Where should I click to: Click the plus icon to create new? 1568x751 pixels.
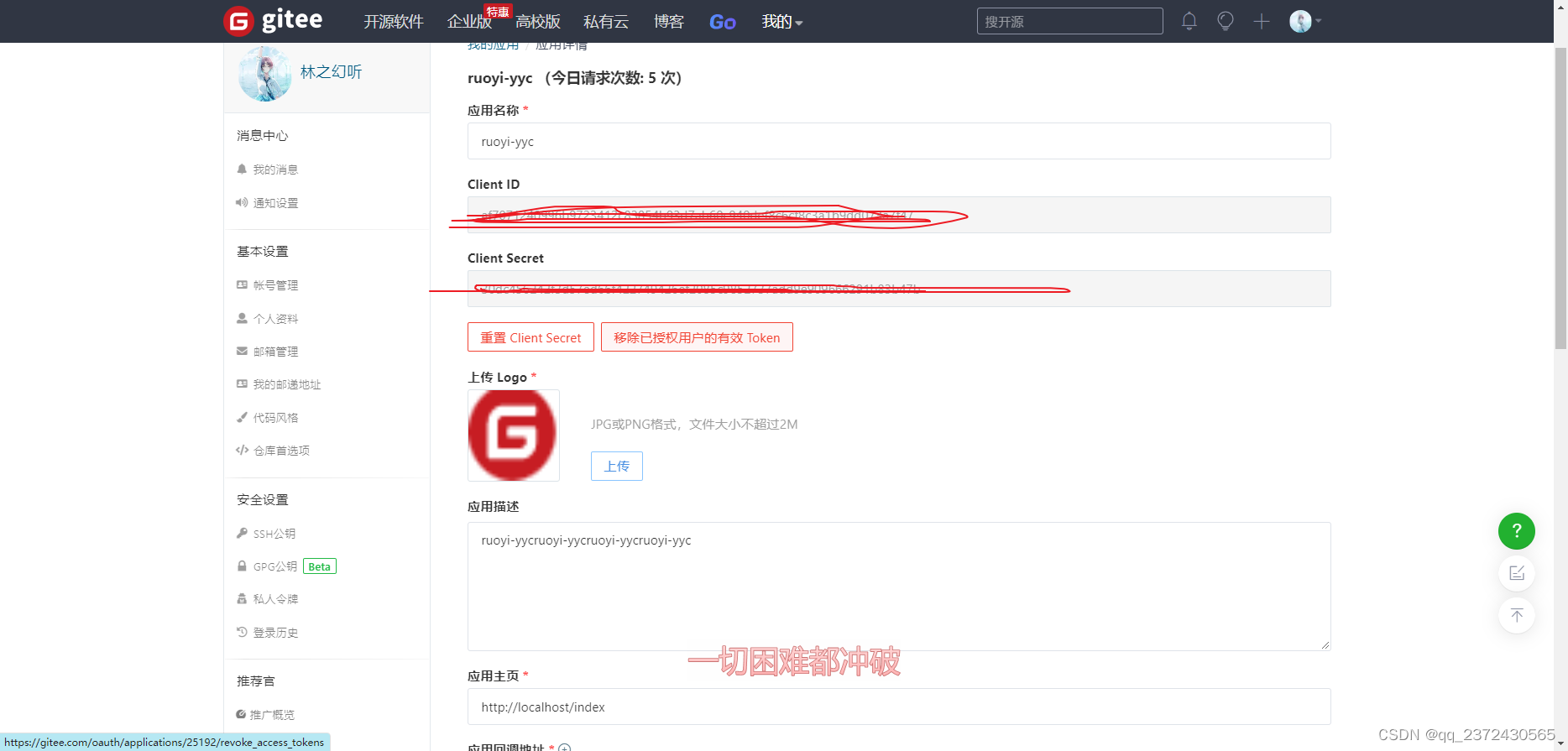click(1262, 21)
